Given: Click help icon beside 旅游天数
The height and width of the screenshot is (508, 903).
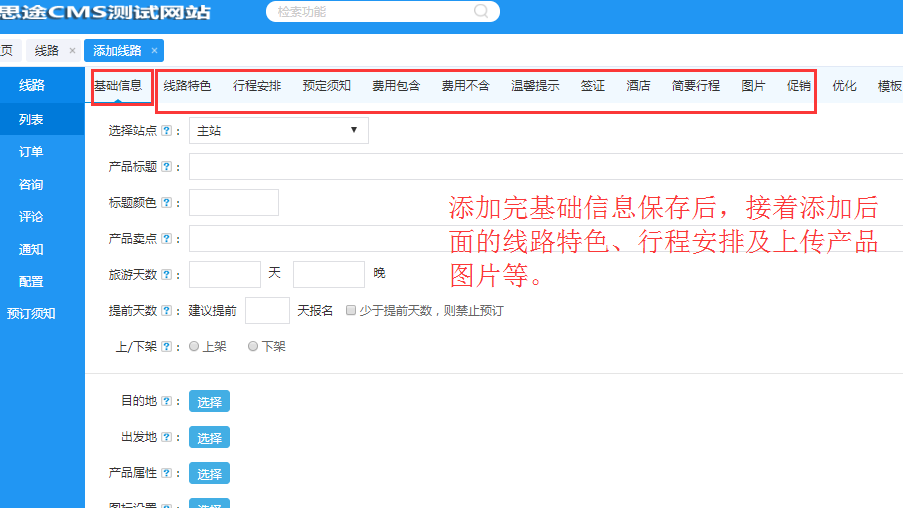Looking at the screenshot, I should [166, 275].
